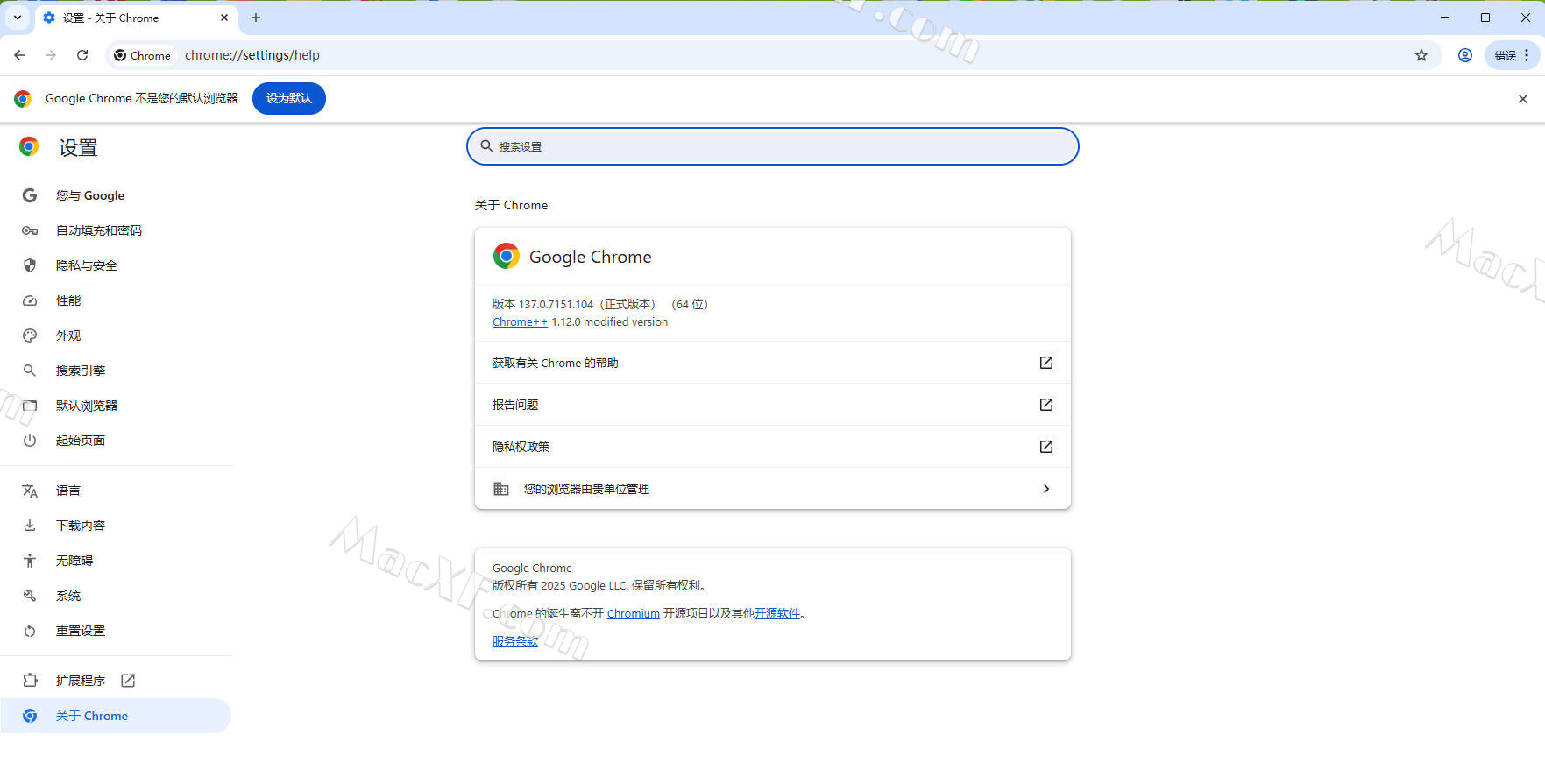The height and width of the screenshot is (784, 1545).
Task: Click the 扩展程序 puzzle icon
Action: tap(30, 681)
